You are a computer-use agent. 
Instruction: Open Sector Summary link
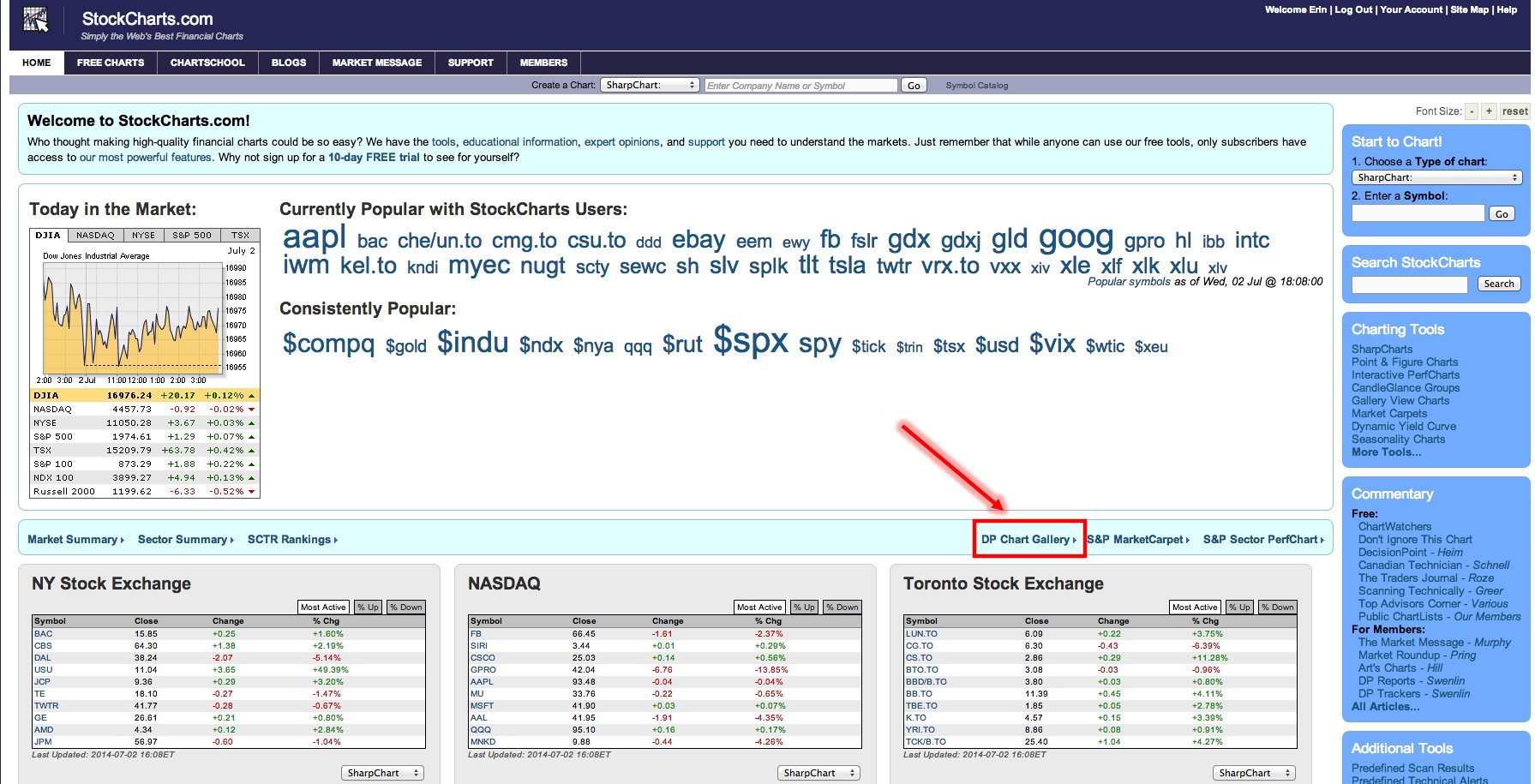click(185, 540)
